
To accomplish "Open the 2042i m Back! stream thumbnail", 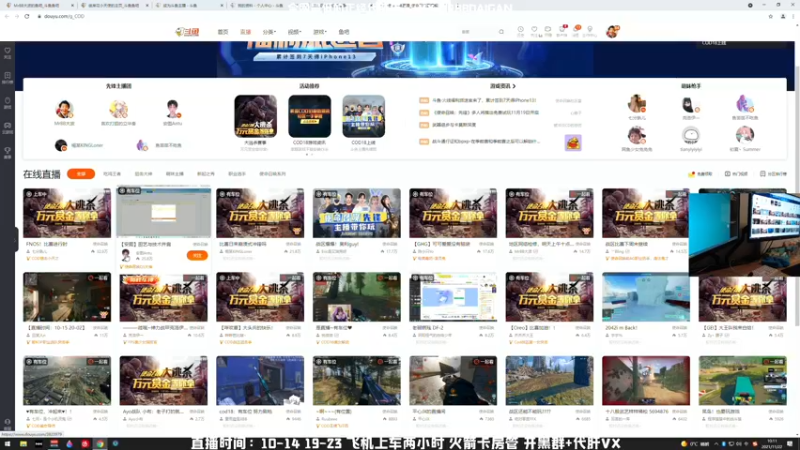I will [x=646, y=297].
